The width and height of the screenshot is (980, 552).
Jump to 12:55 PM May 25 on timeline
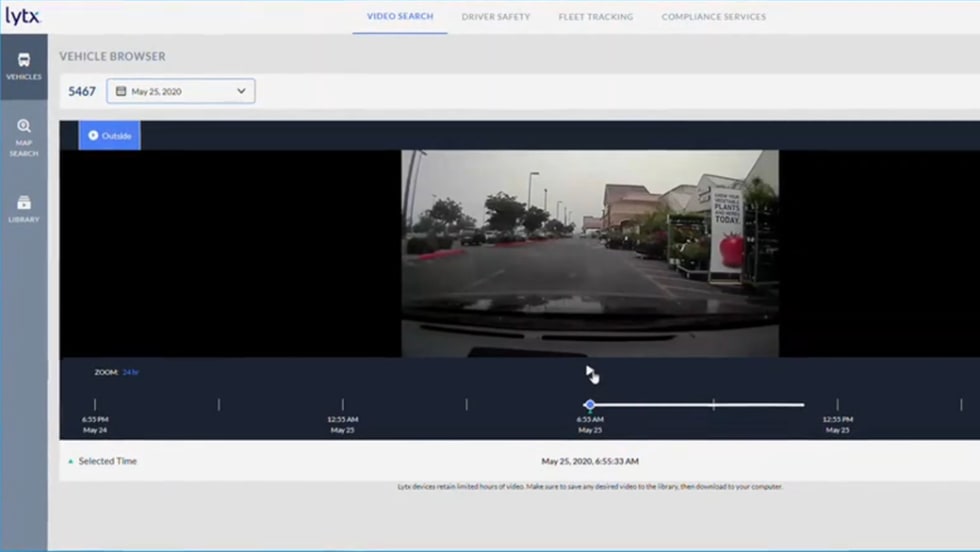(837, 405)
